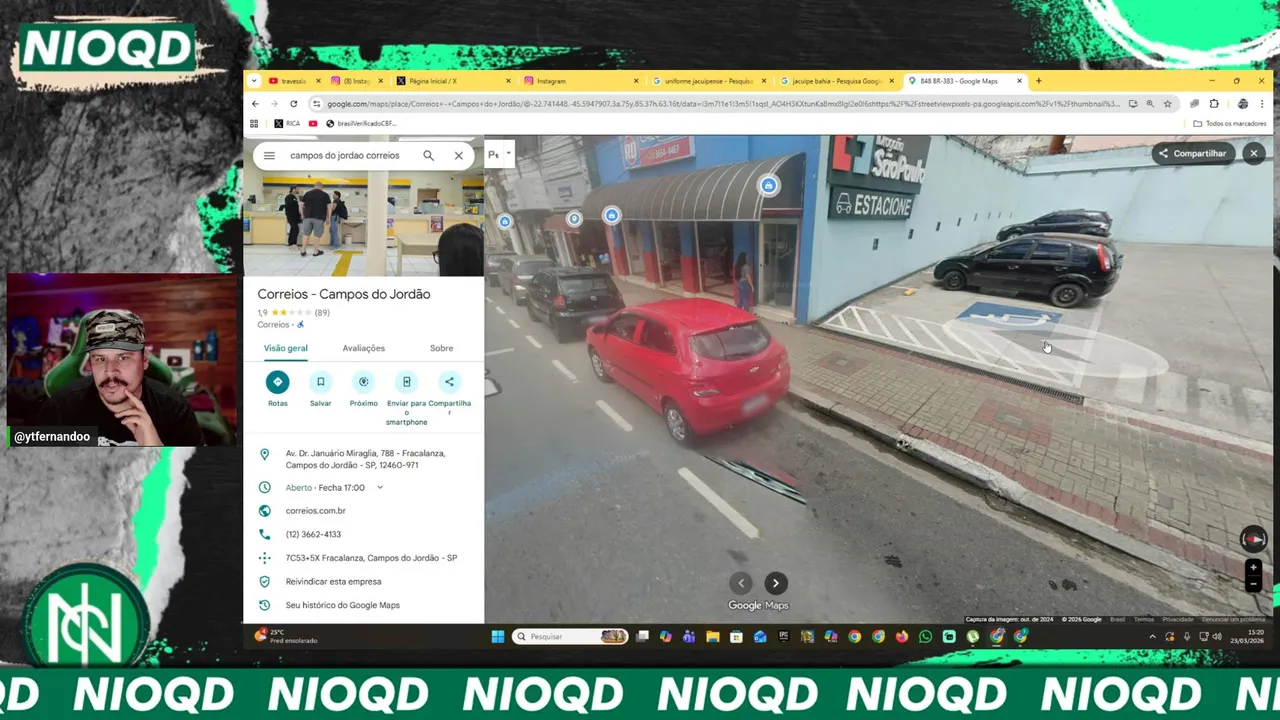Image resolution: width=1280 pixels, height=720 pixels.
Task: Open the Windows Start menu
Action: [x=498, y=637]
